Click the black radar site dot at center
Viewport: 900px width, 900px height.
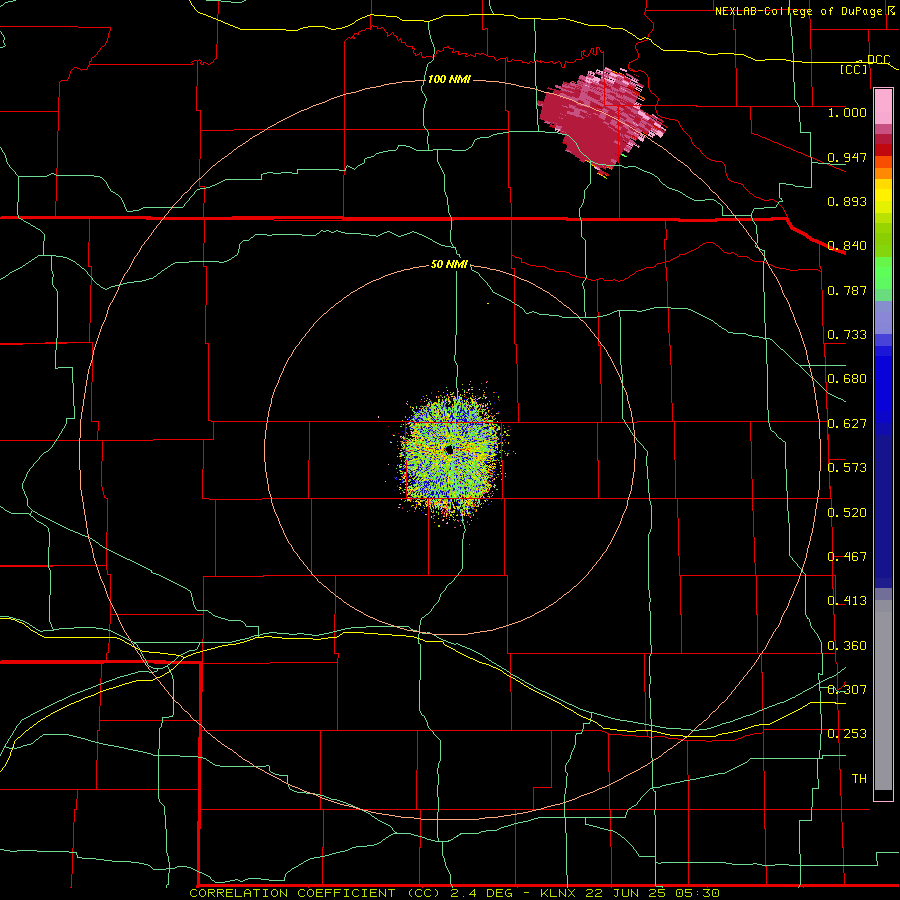pyautogui.click(x=449, y=450)
